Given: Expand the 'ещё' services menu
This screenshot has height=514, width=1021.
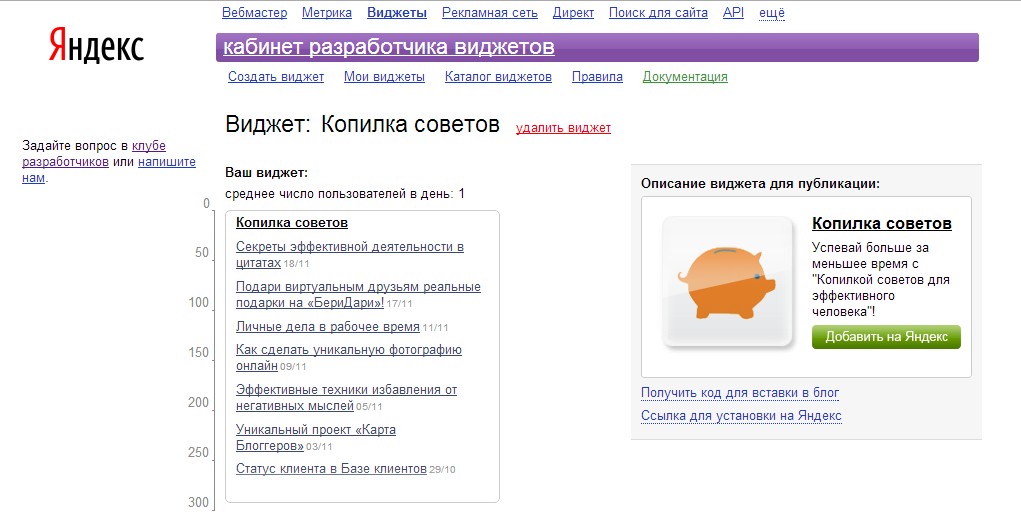Looking at the screenshot, I should [772, 13].
